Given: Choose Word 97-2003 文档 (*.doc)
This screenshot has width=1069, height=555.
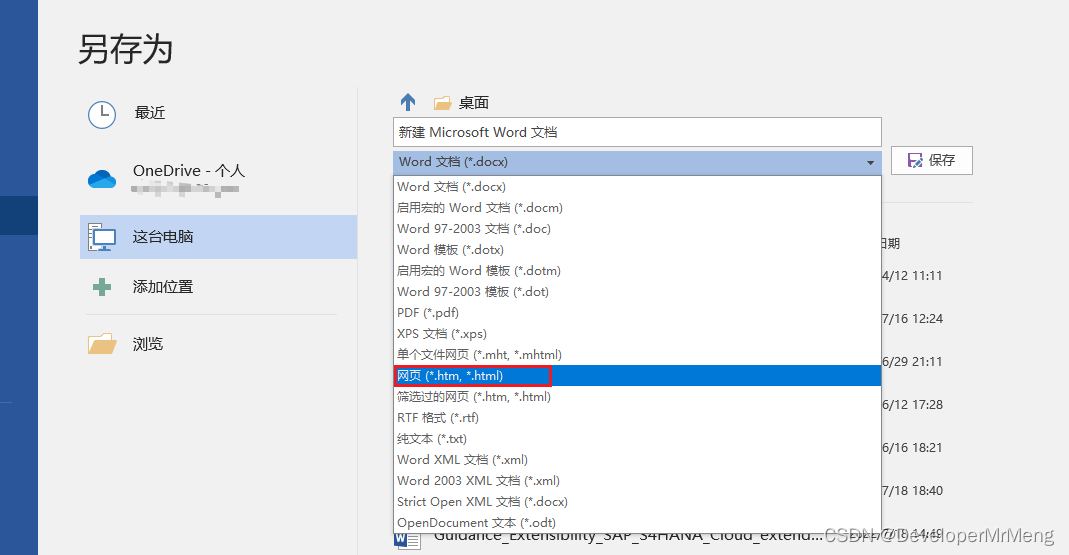Looking at the screenshot, I should pos(637,229).
